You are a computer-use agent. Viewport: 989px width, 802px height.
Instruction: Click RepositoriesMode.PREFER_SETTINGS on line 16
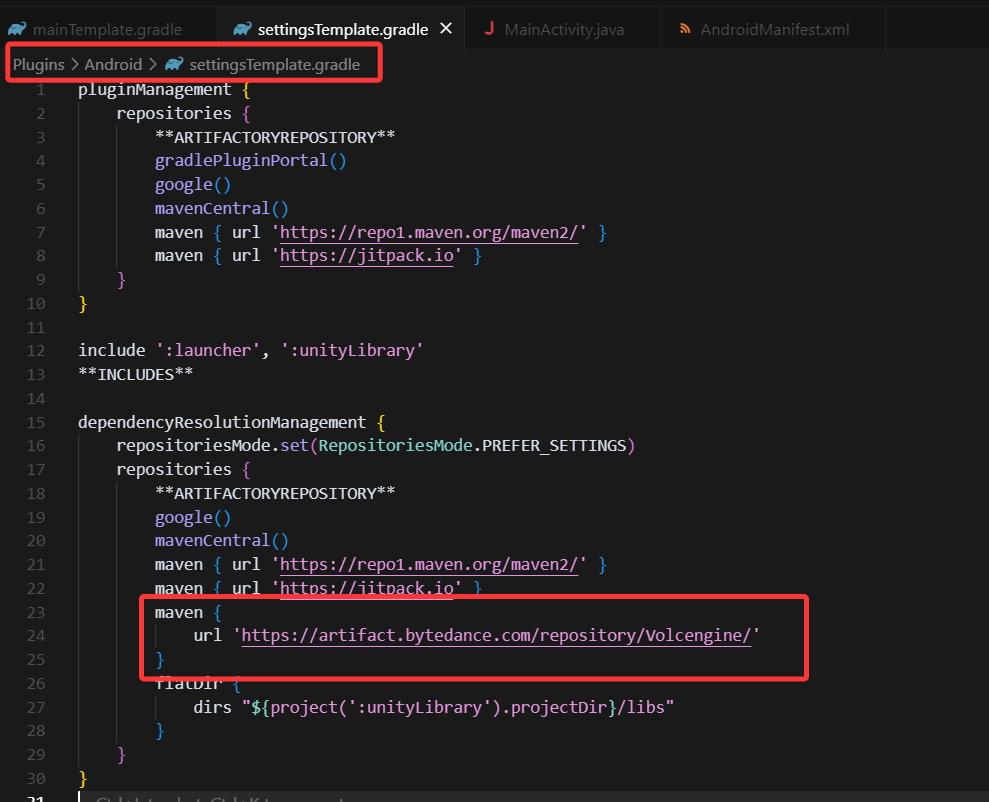472,446
